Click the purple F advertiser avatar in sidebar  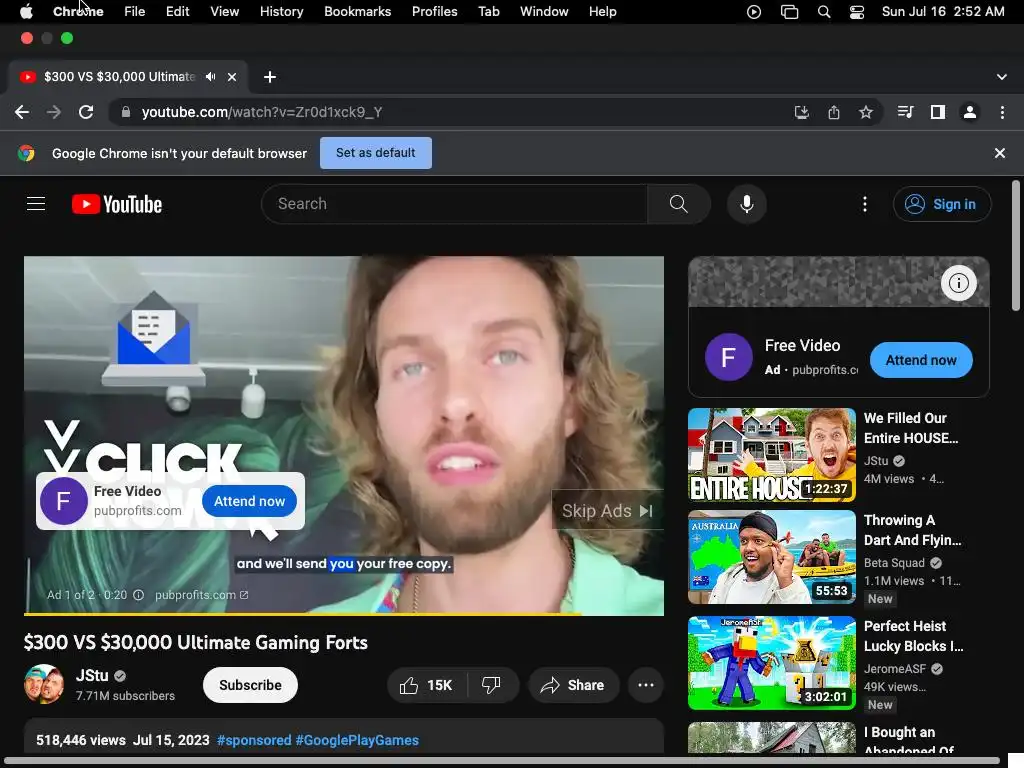[729, 357]
